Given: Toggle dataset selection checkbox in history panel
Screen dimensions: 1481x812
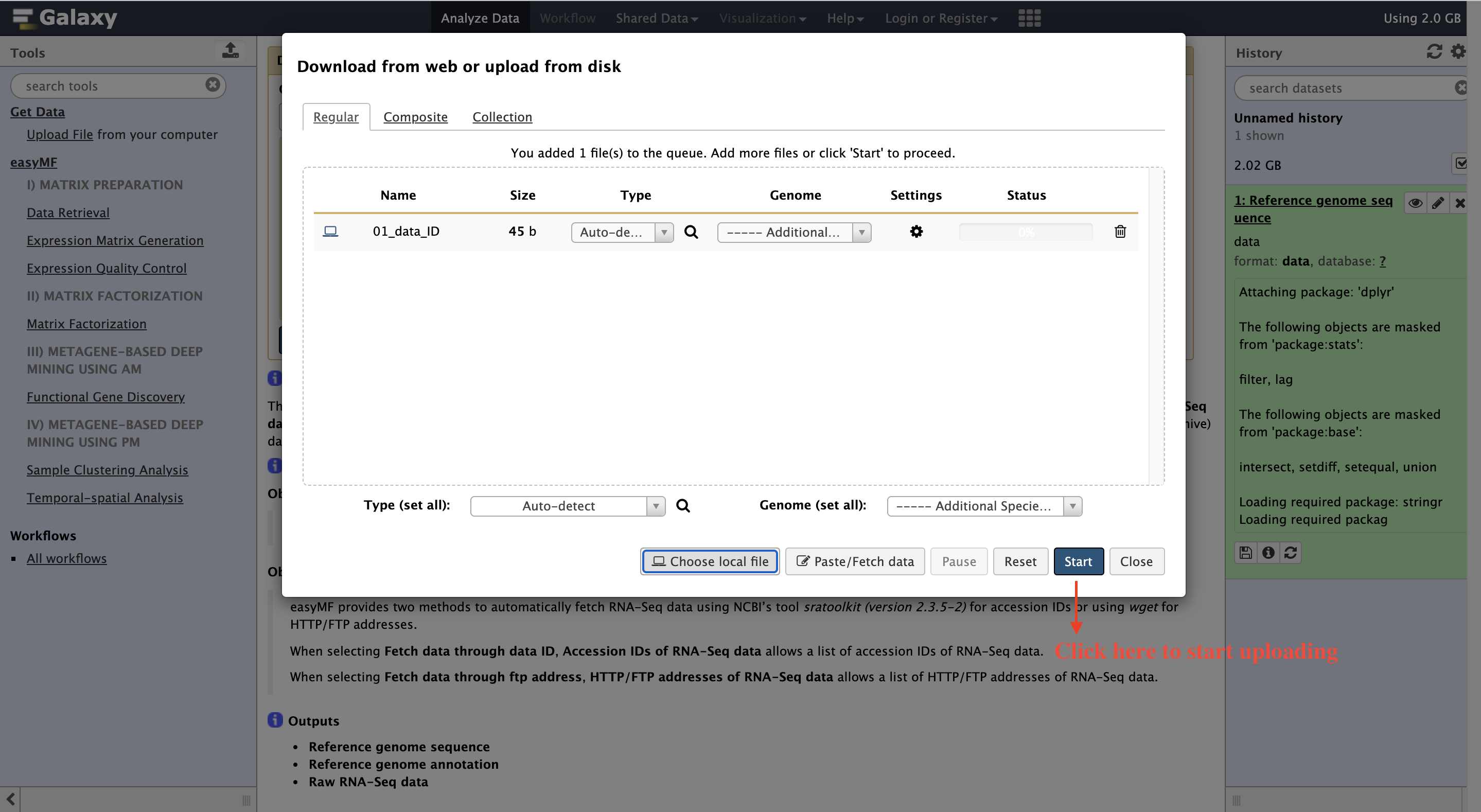Looking at the screenshot, I should click(1460, 163).
